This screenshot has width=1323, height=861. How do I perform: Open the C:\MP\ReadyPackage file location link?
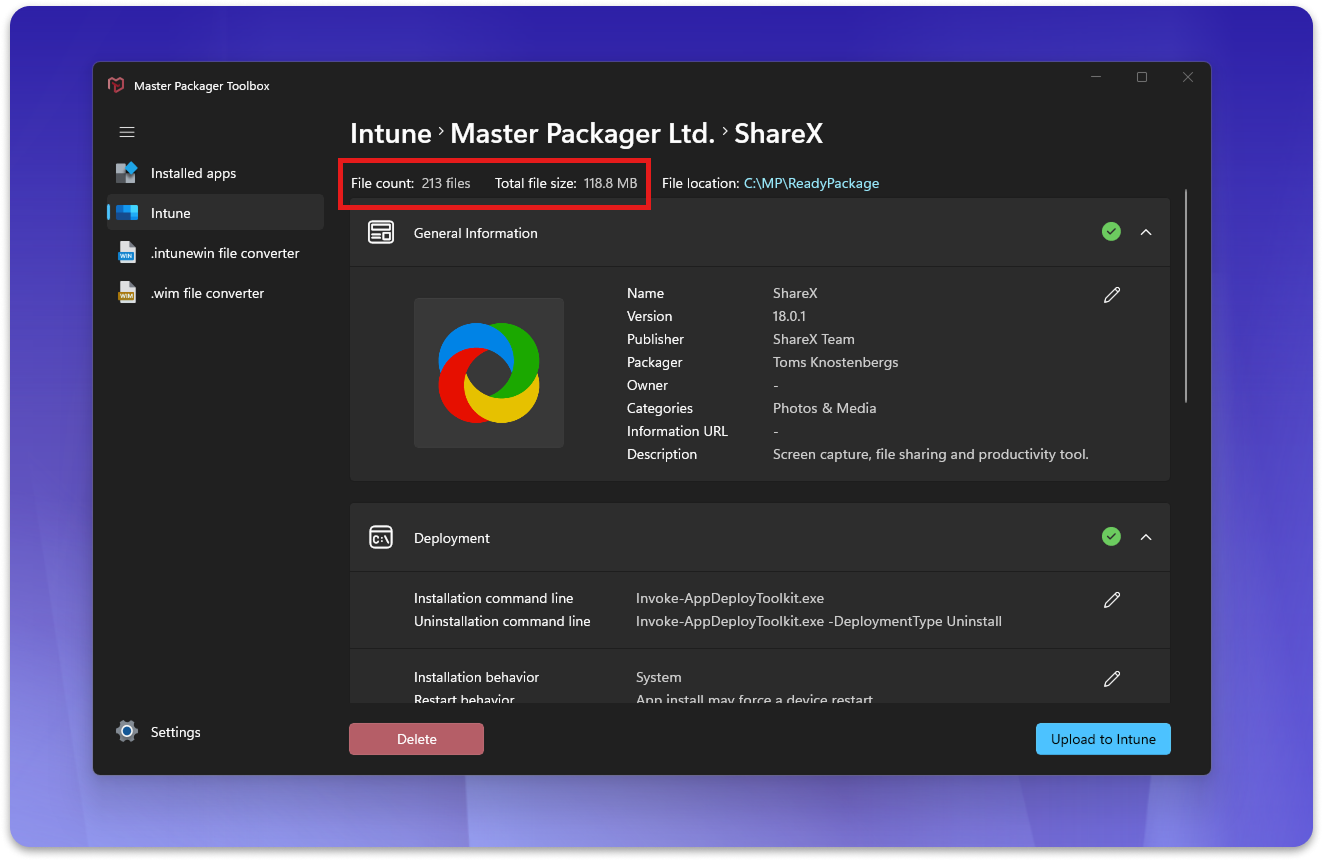[811, 183]
